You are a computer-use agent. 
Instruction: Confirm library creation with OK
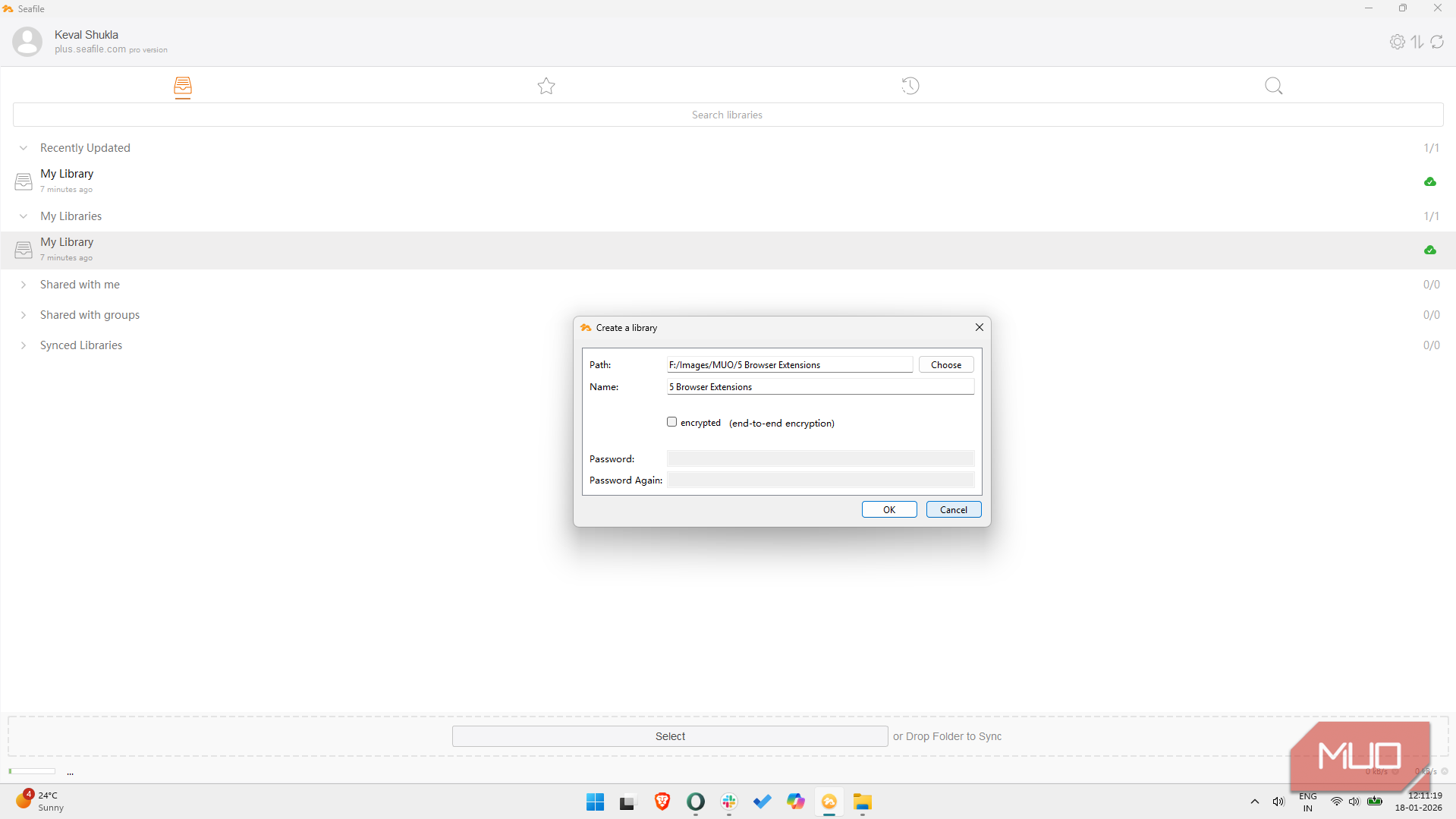pos(889,509)
